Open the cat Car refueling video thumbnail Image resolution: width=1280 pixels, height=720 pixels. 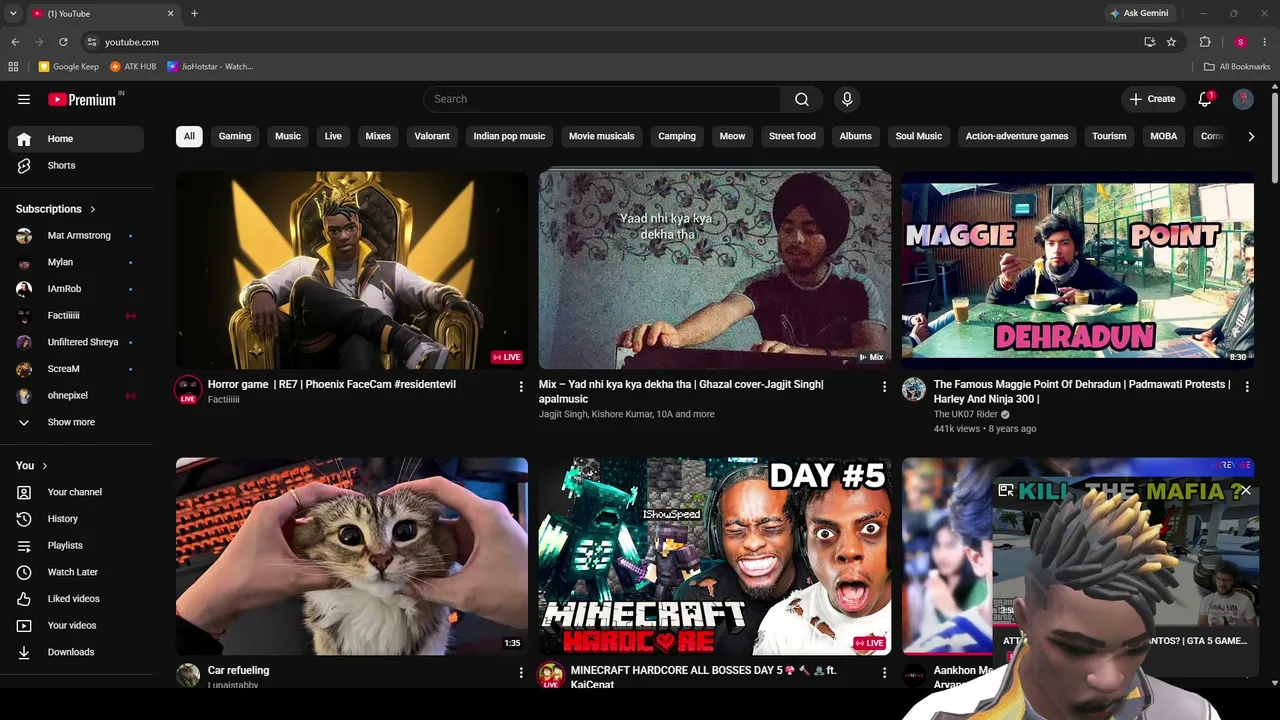pos(352,556)
